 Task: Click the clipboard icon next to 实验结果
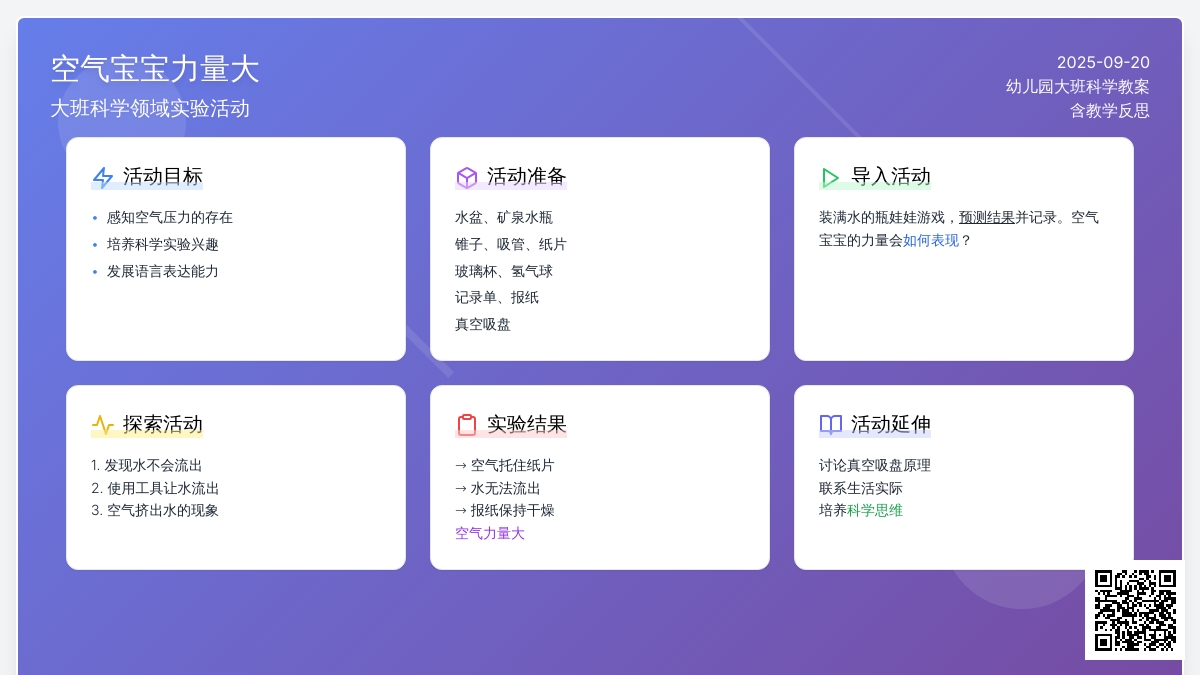[466, 425]
